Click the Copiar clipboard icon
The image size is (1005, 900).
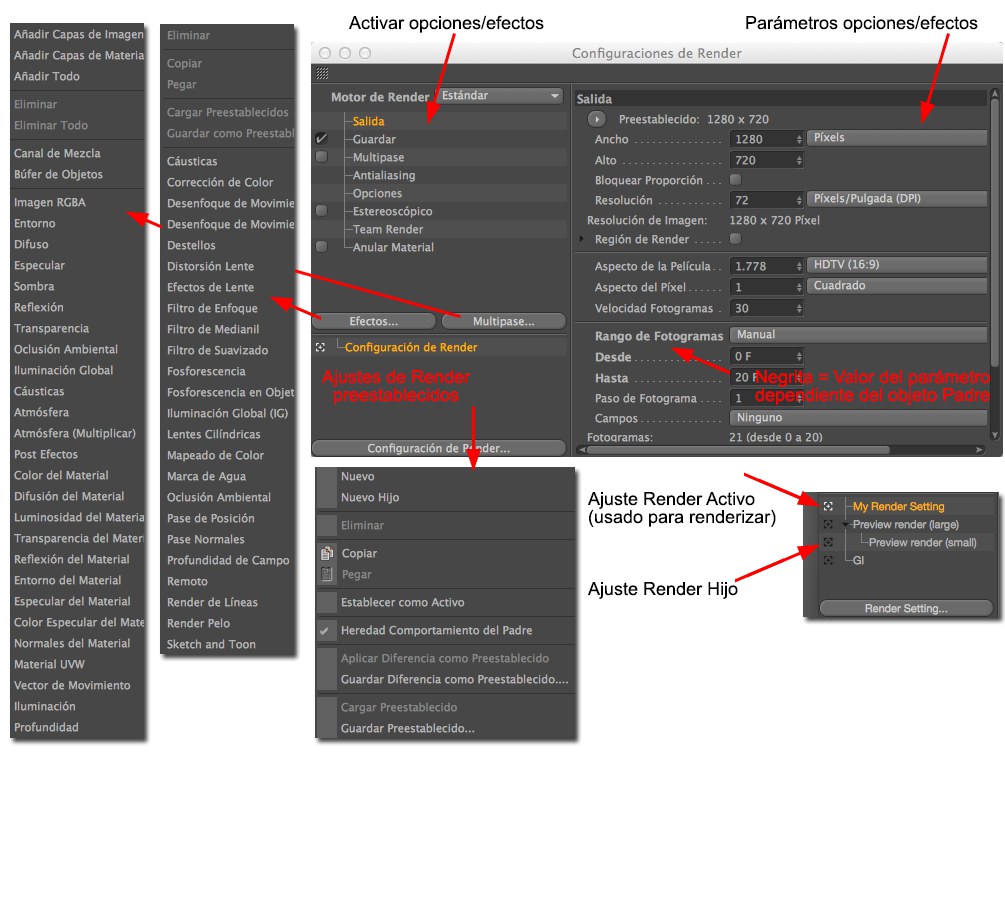coord(326,553)
